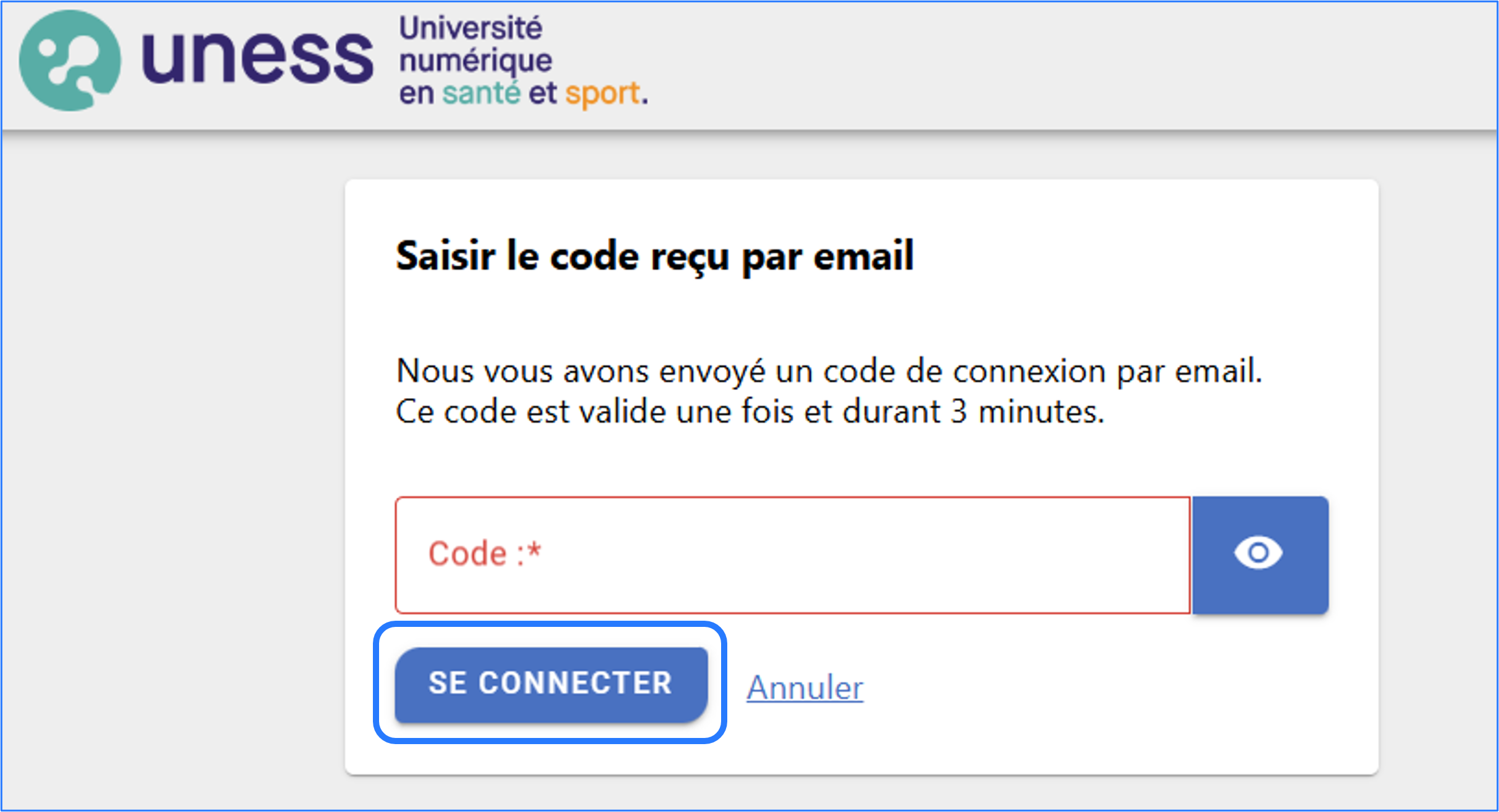
Task: Cancel via the Annuler link
Action: point(804,687)
